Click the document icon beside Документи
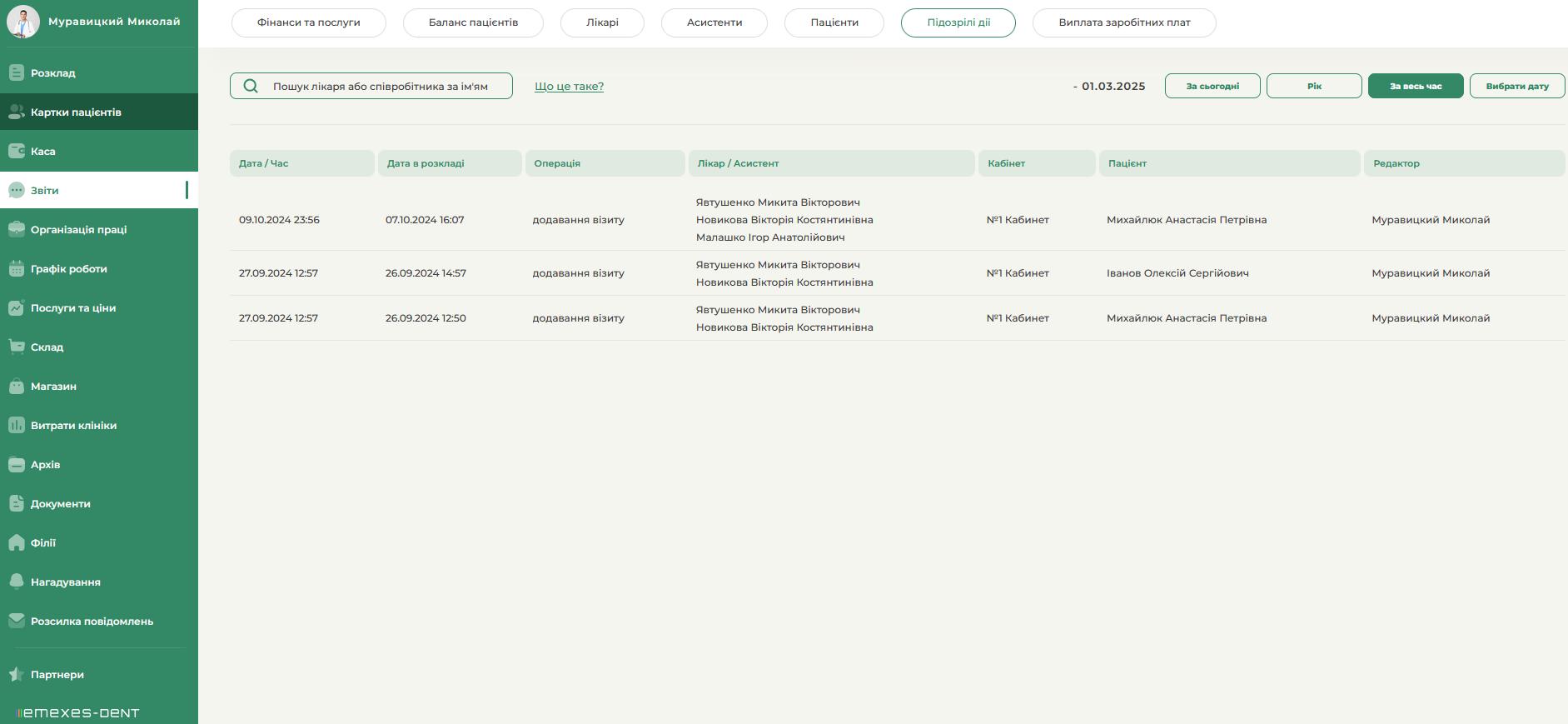The height and width of the screenshot is (724, 1568). 16,503
